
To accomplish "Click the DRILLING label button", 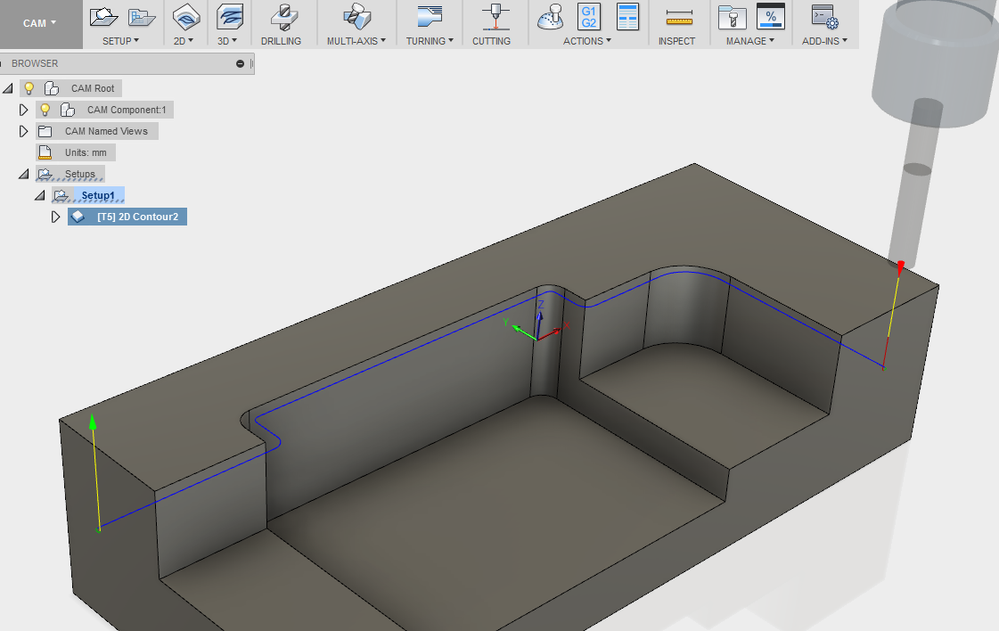I will pos(281,41).
